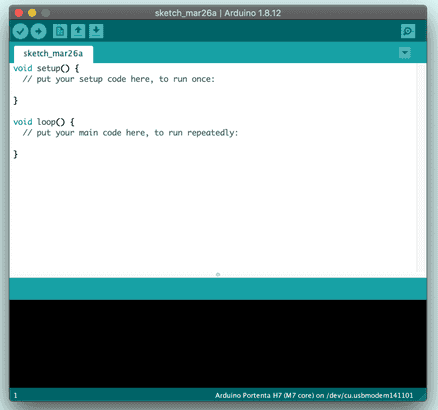Save the sketch using the down-arrow icon
Viewport: 438px width, 410px height.
pyautogui.click(x=96, y=31)
